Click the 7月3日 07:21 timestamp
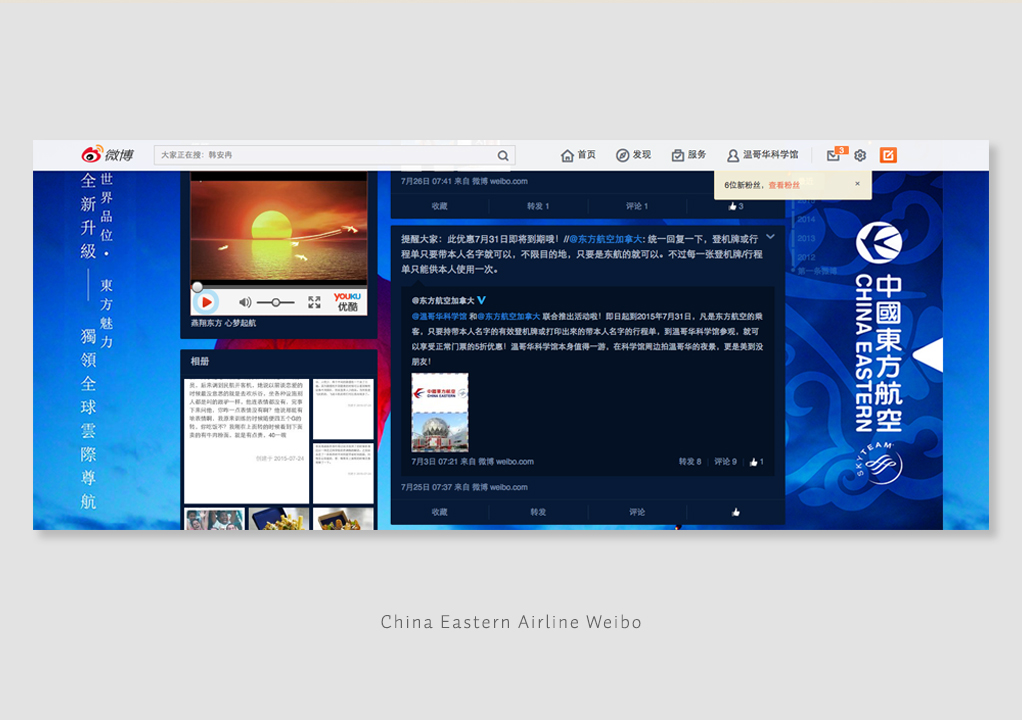Viewport: 1022px width, 720px height. pos(434,461)
